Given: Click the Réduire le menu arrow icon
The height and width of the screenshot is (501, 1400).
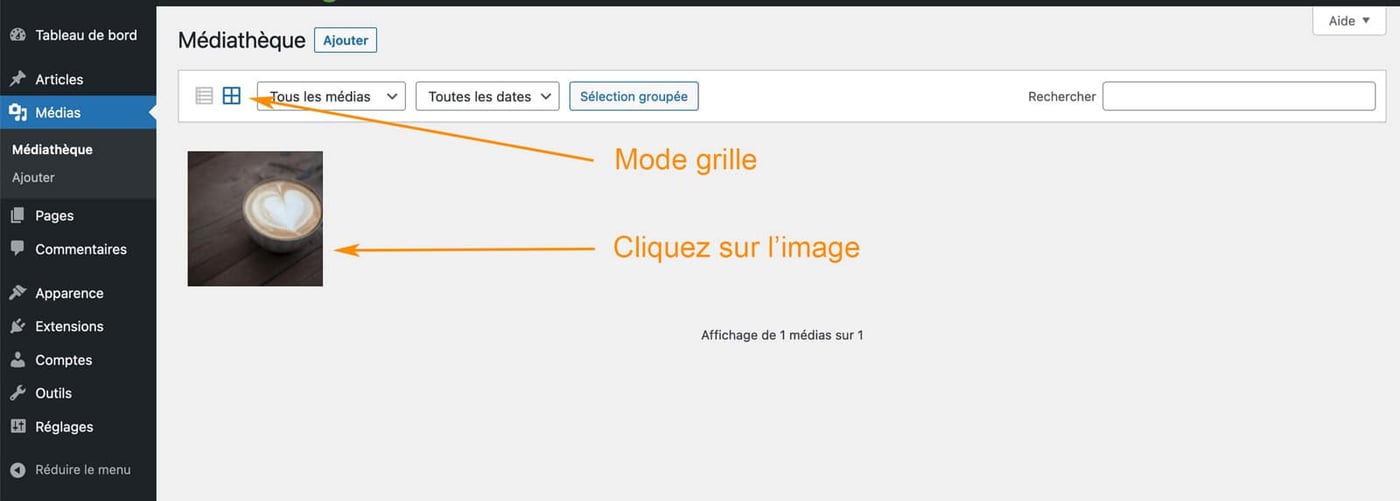Looking at the screenshot, I should point(18,469).
